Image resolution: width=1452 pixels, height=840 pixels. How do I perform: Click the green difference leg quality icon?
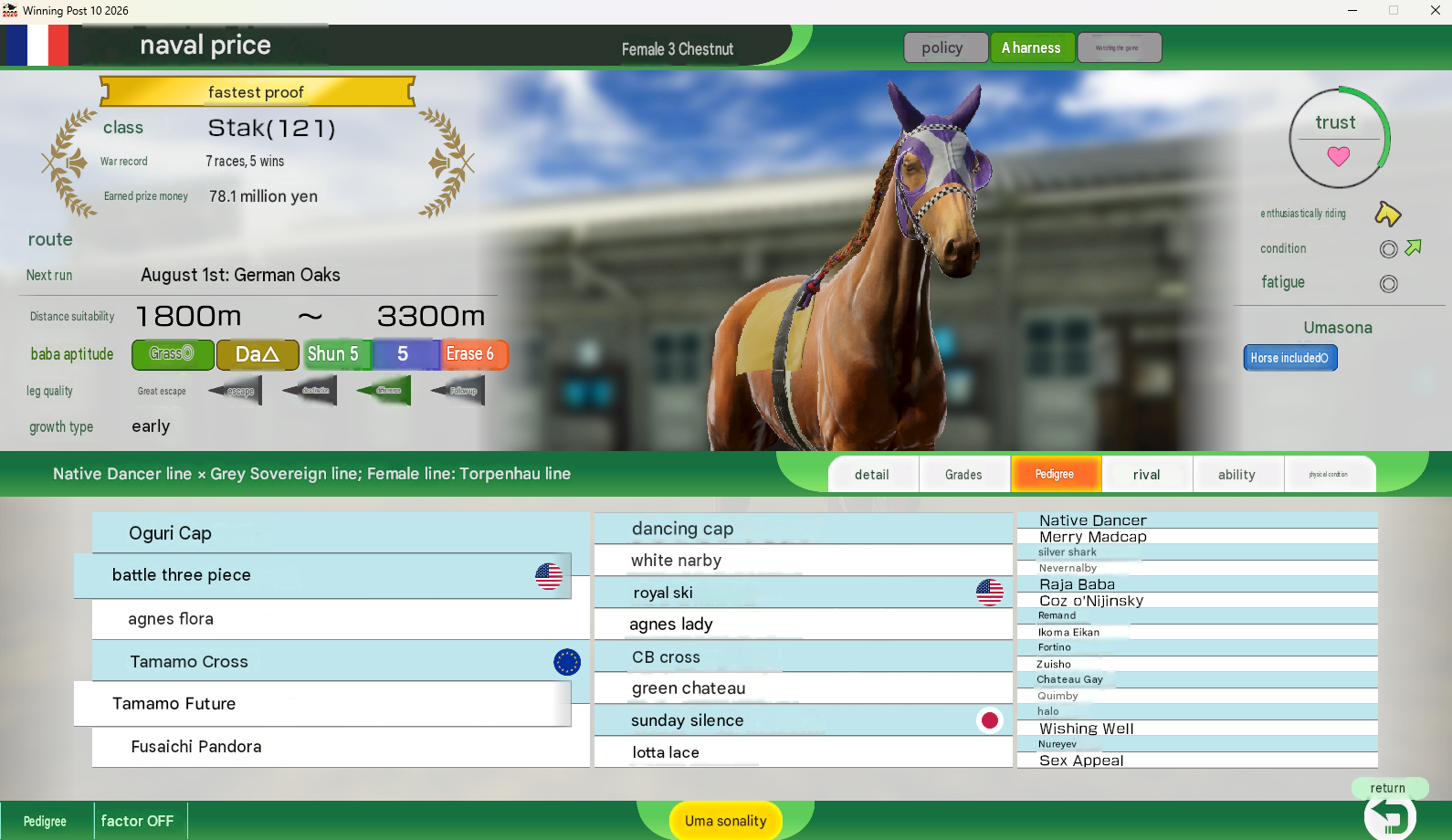pyautogui.click(x=384, y=391)
